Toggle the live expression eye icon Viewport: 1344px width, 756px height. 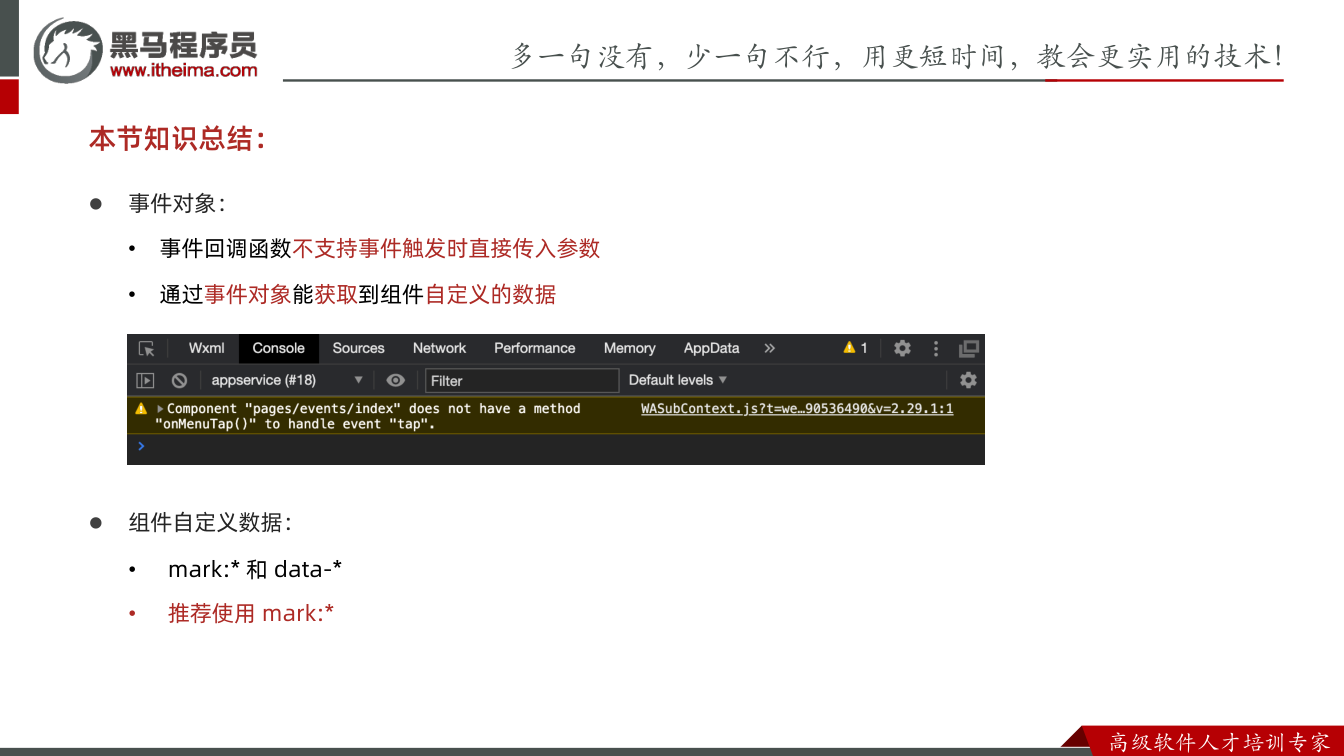(396, 380)
